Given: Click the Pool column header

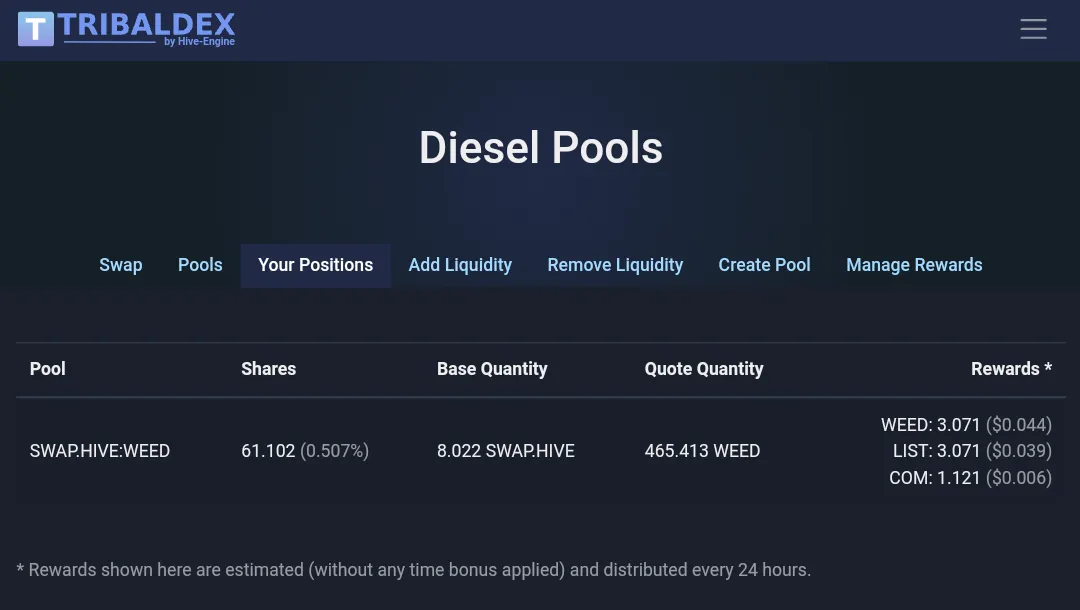Looking at the screenshot, I should tap(48, 369).
